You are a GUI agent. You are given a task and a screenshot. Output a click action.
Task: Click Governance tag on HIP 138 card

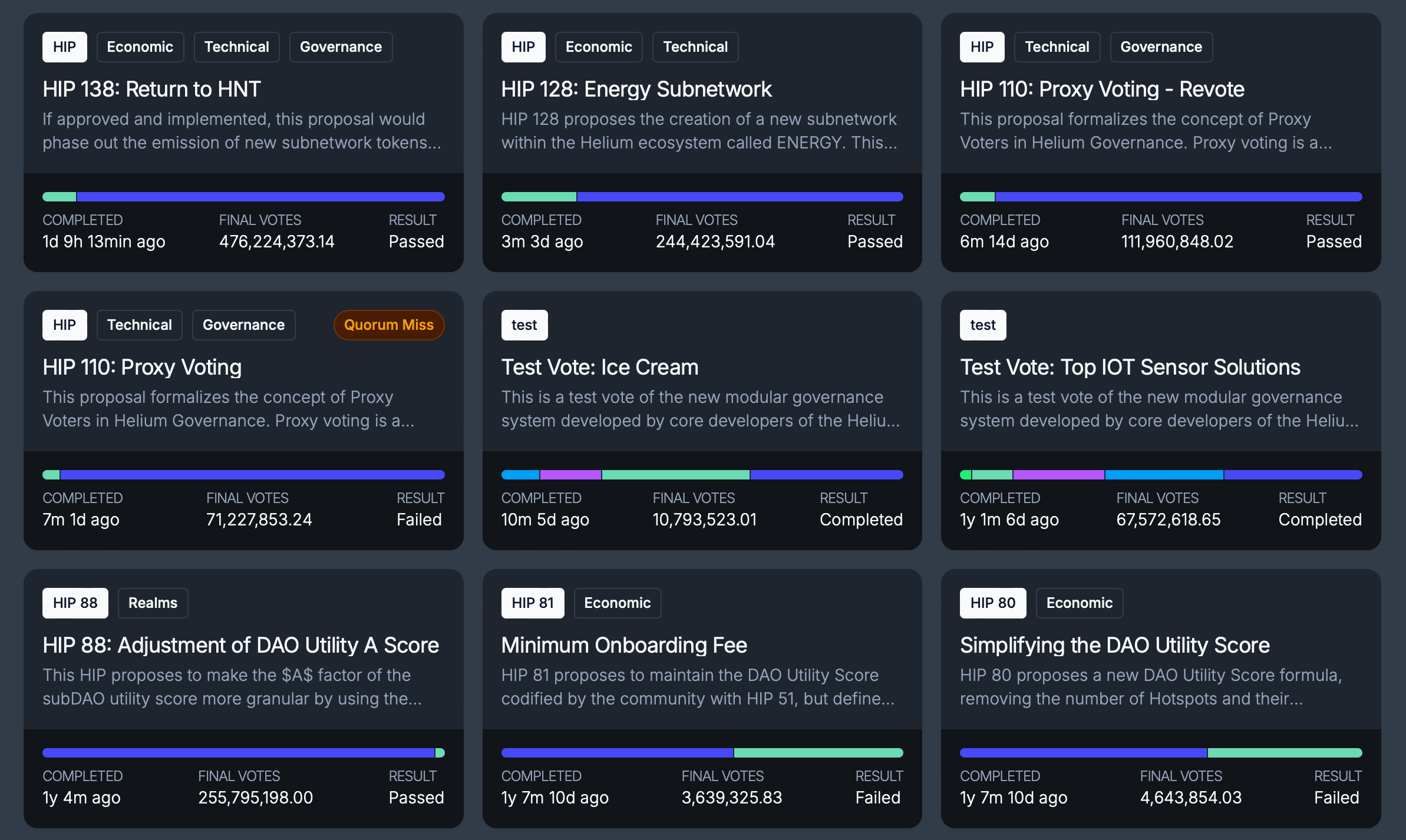tap(341, 47)
